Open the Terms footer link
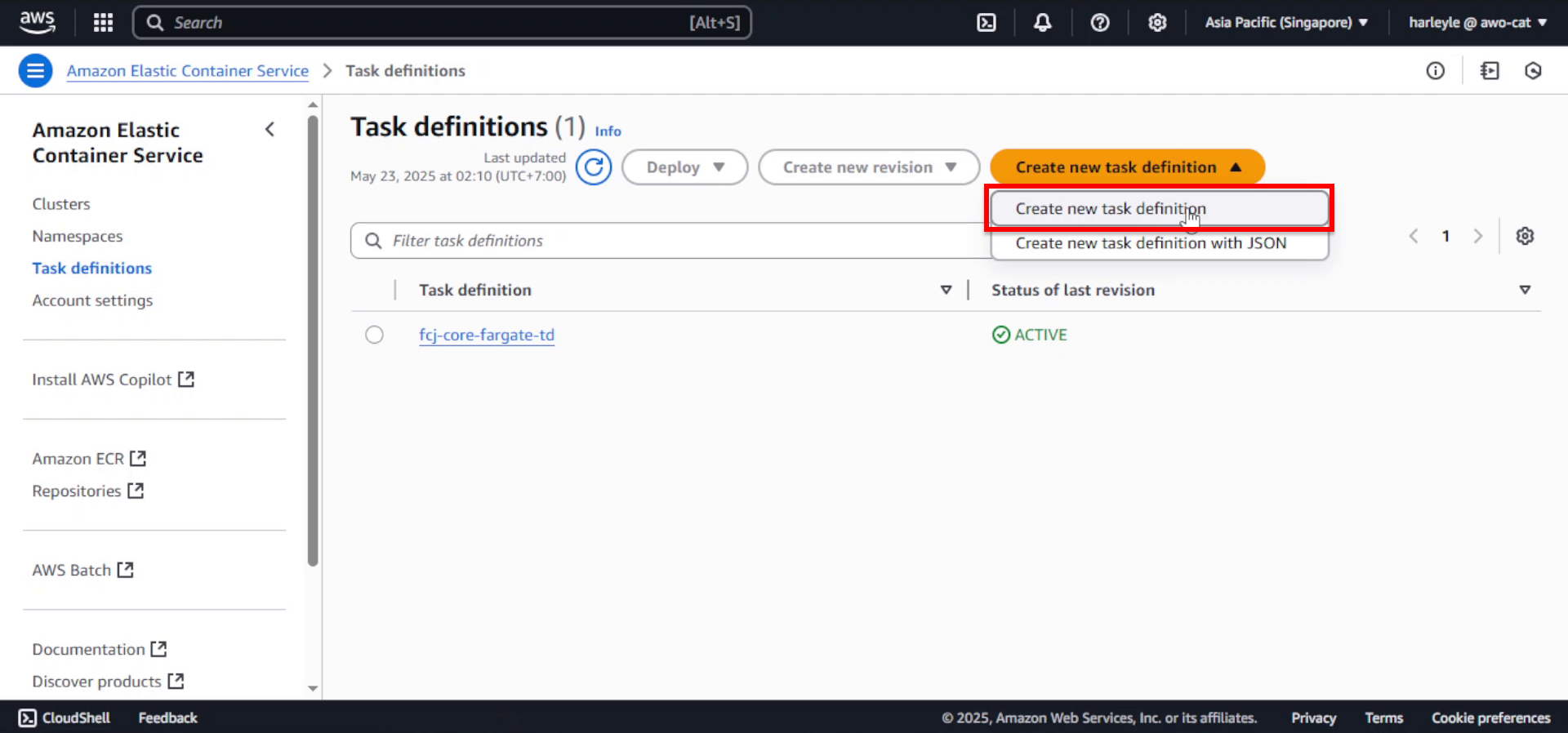This screenshot has width=1568, height=733. point(1383,717)
